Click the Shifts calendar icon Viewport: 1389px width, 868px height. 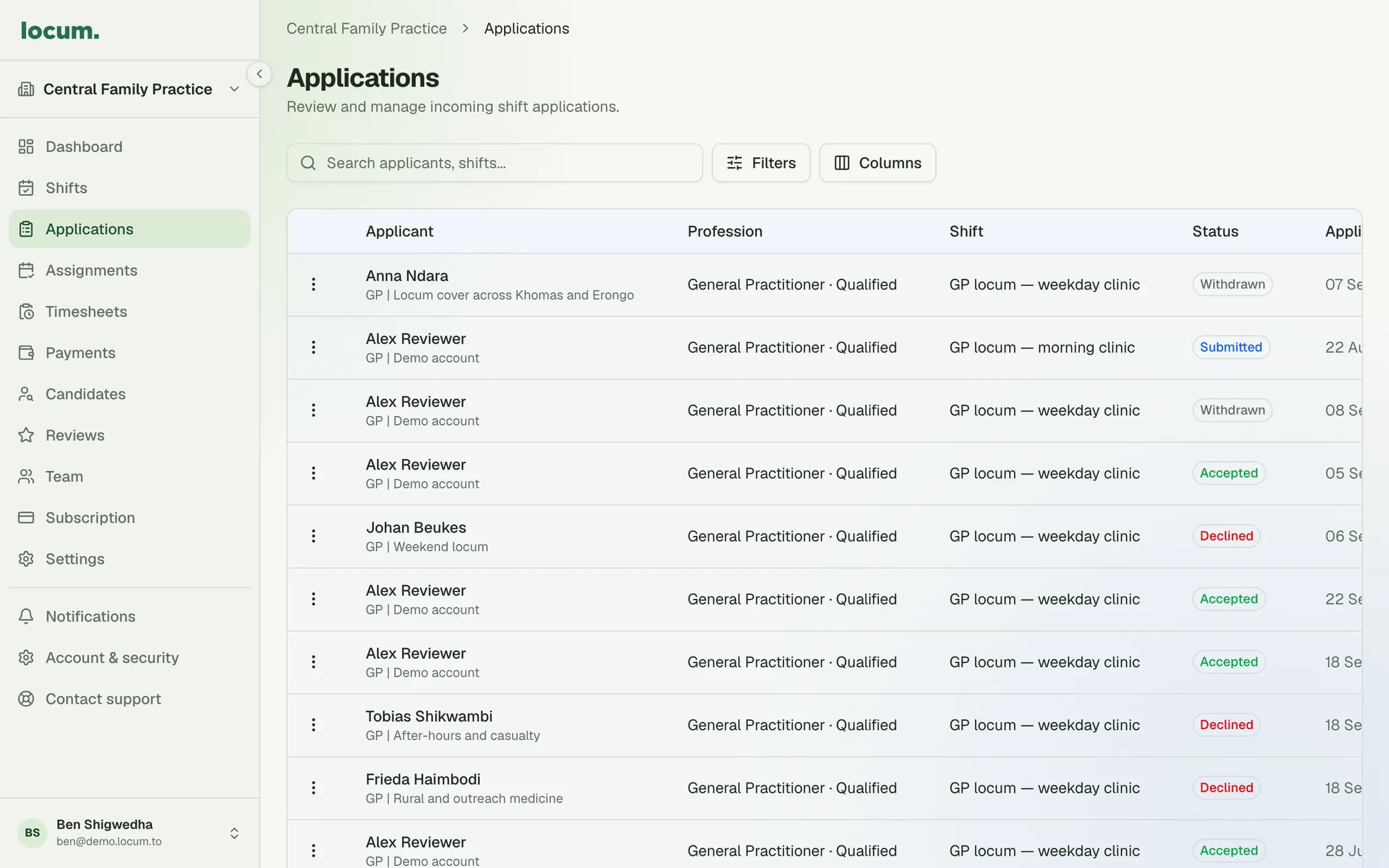(x=26, y=188)
